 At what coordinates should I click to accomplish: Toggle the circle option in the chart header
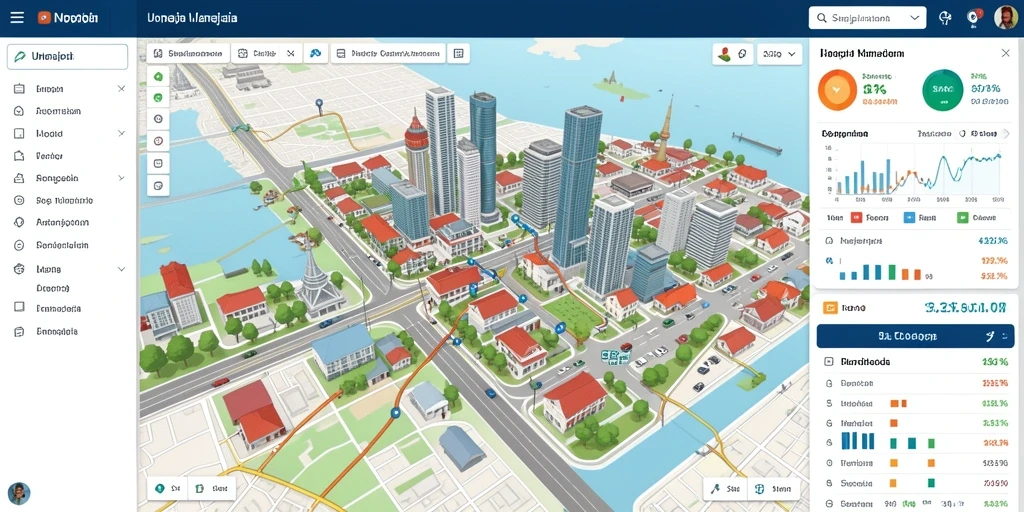tap(962, 133)
